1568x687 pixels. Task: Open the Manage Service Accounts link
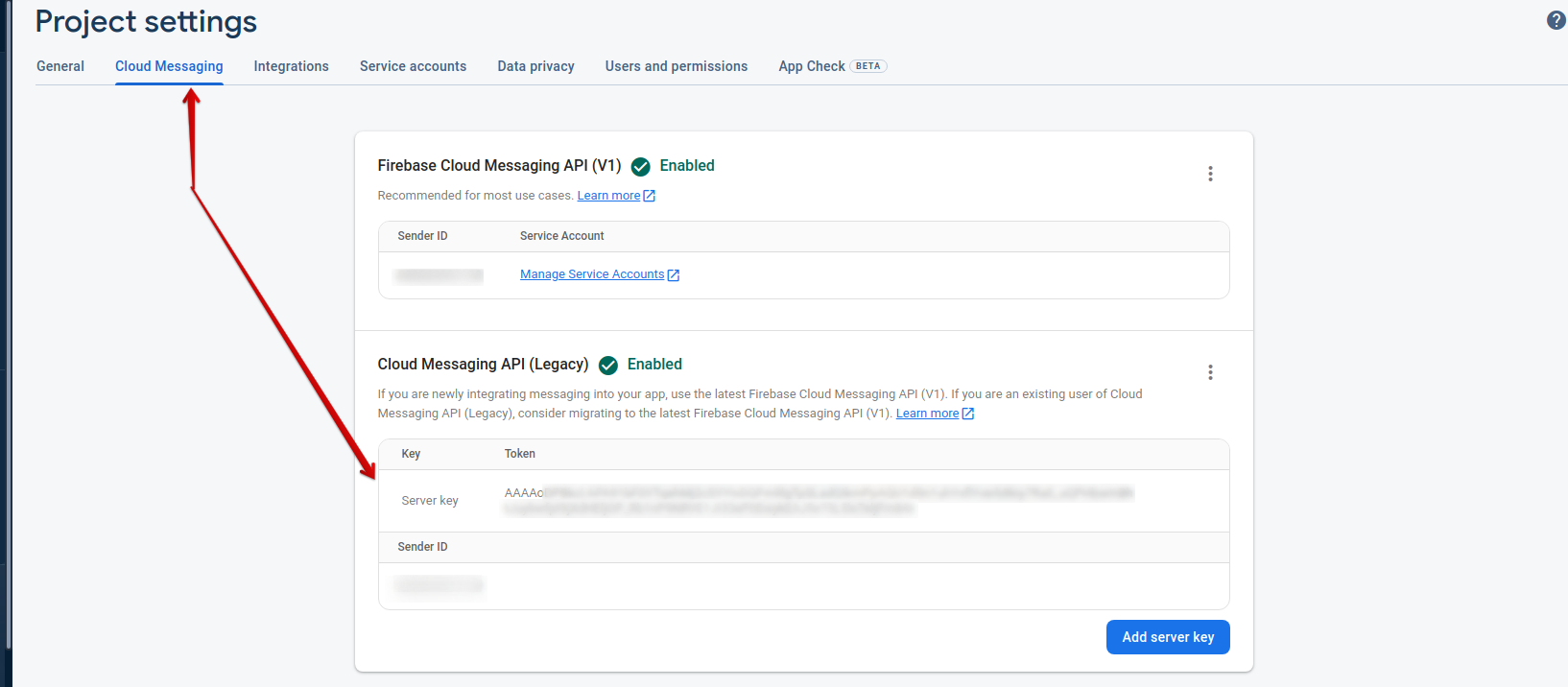pyautogui.click(x=591, y=274)
